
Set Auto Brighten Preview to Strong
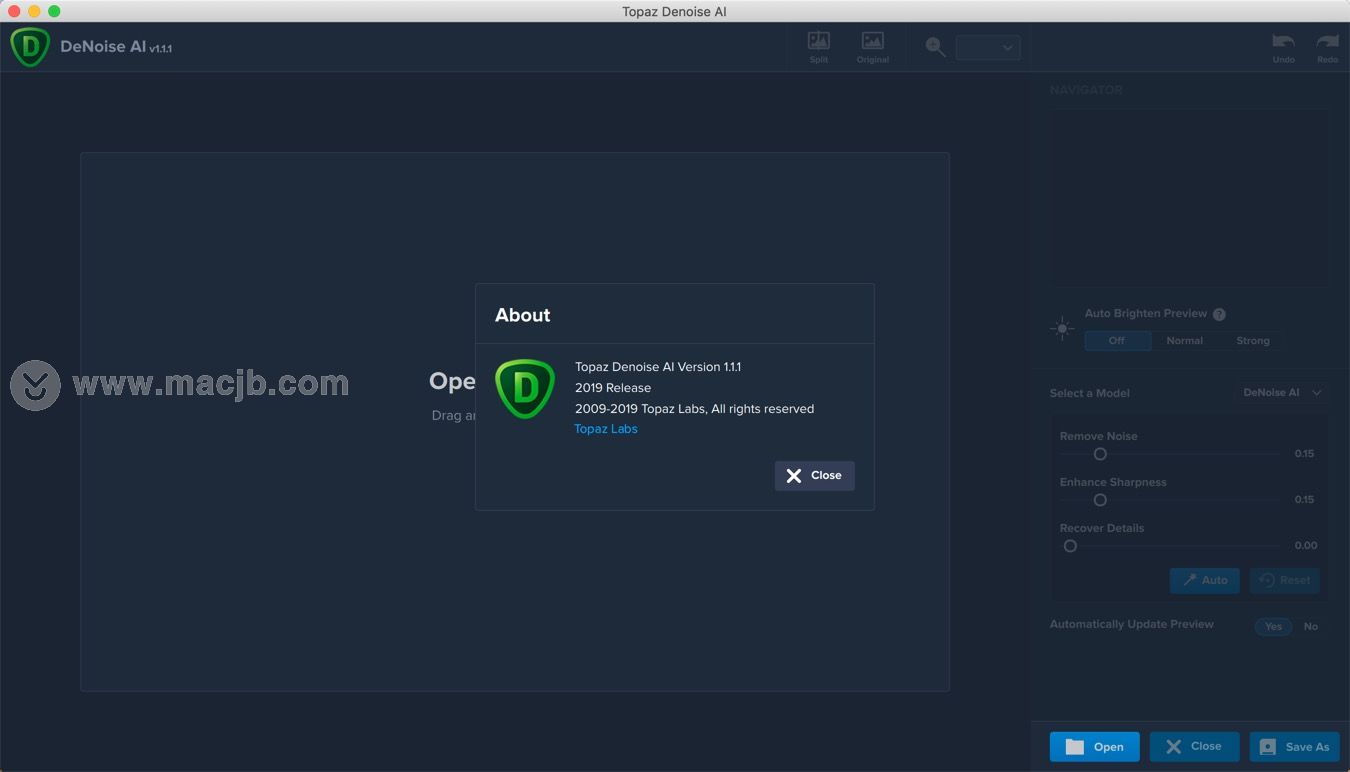tap(1253, 341)
